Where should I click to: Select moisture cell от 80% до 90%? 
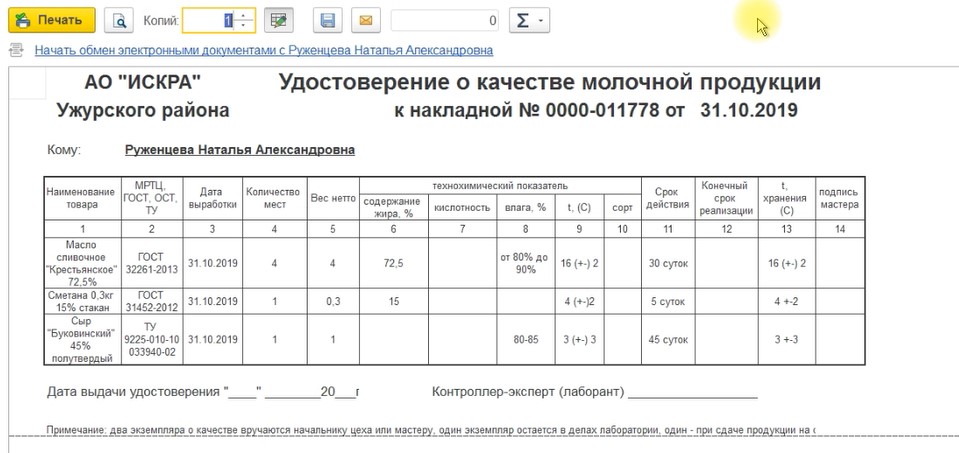pyautogui.click(x=525, y=263)
